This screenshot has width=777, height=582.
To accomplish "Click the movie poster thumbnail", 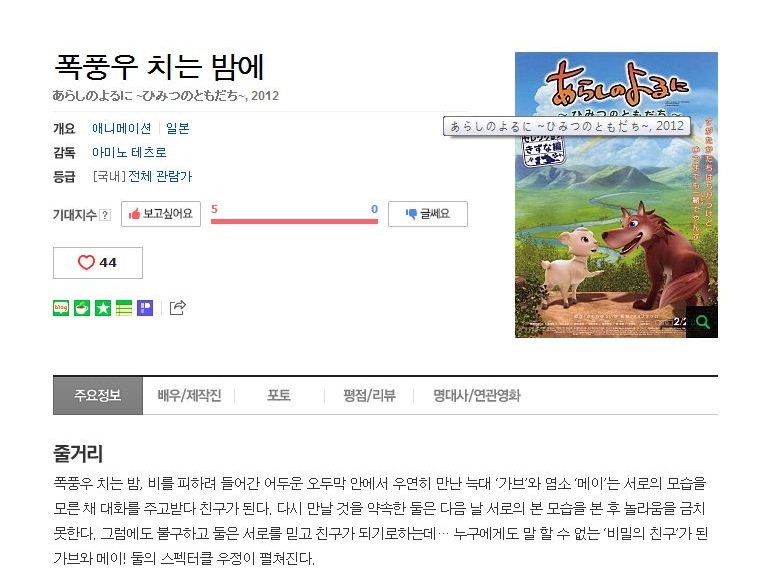I will click(x=616, y=195).
